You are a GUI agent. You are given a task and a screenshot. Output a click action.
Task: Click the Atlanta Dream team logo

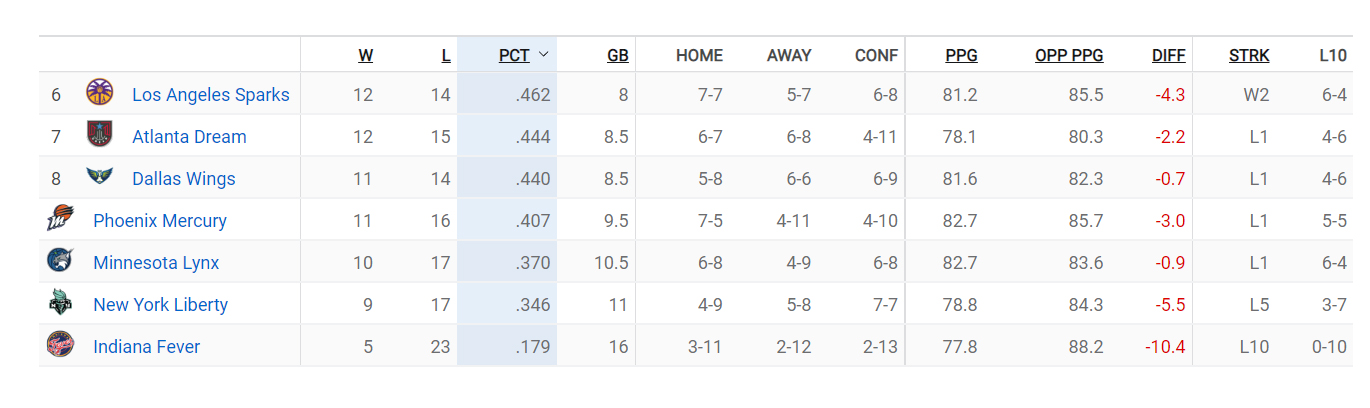(100, 136)
